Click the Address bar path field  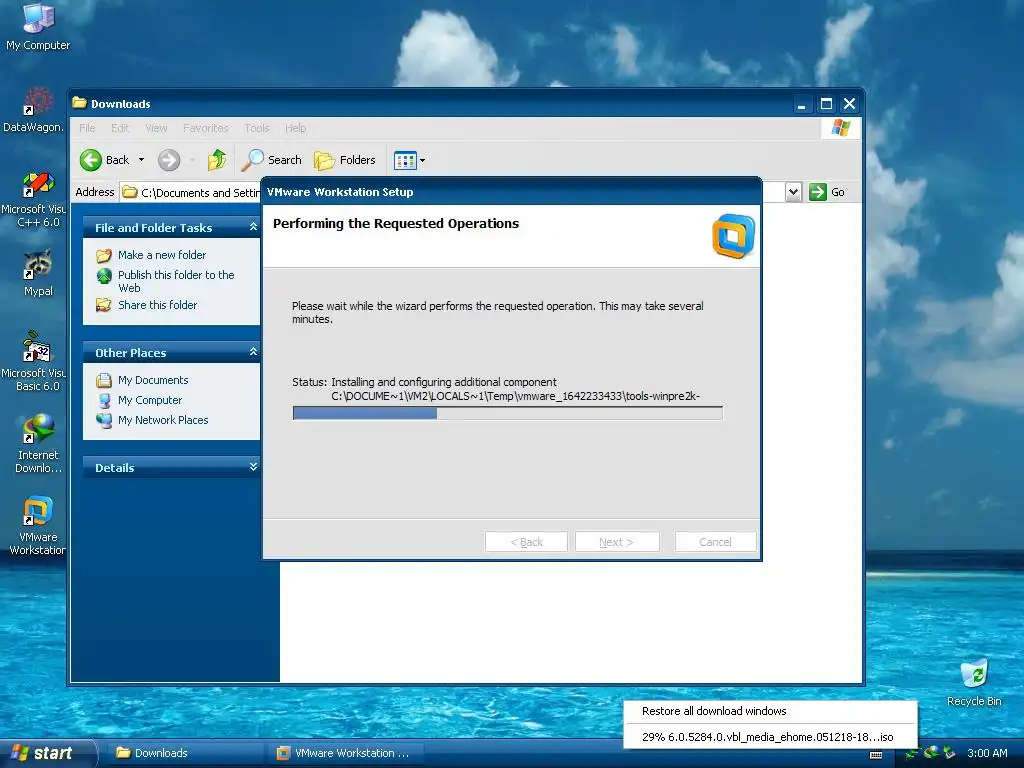coord(191,193)
